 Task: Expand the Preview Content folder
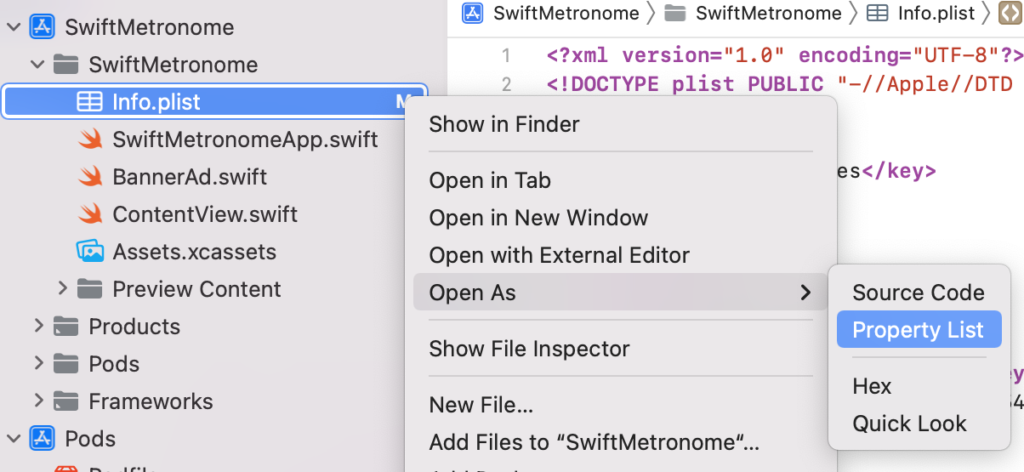pyautogui.click(x=62, y=289)
